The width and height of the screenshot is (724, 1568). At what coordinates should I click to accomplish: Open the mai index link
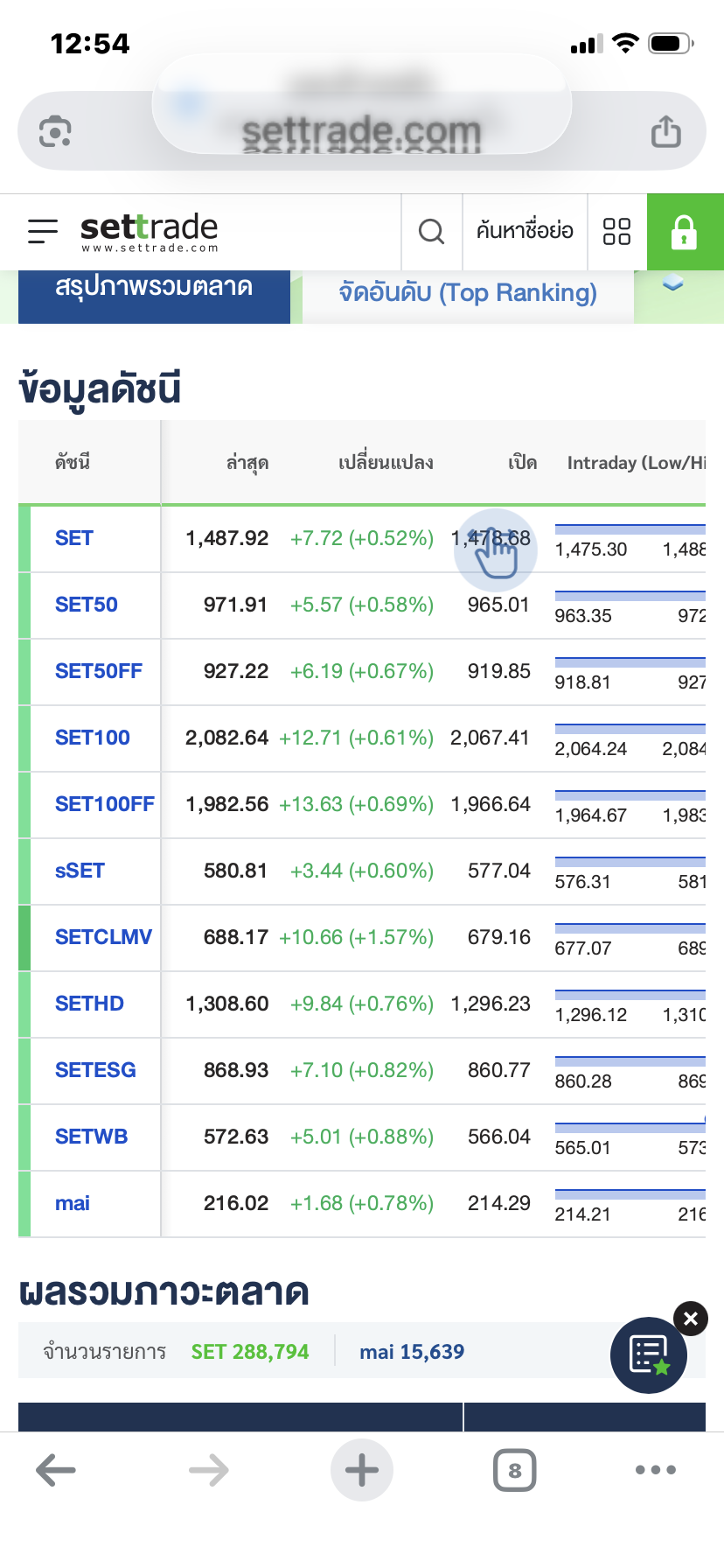click(73, 1203)
